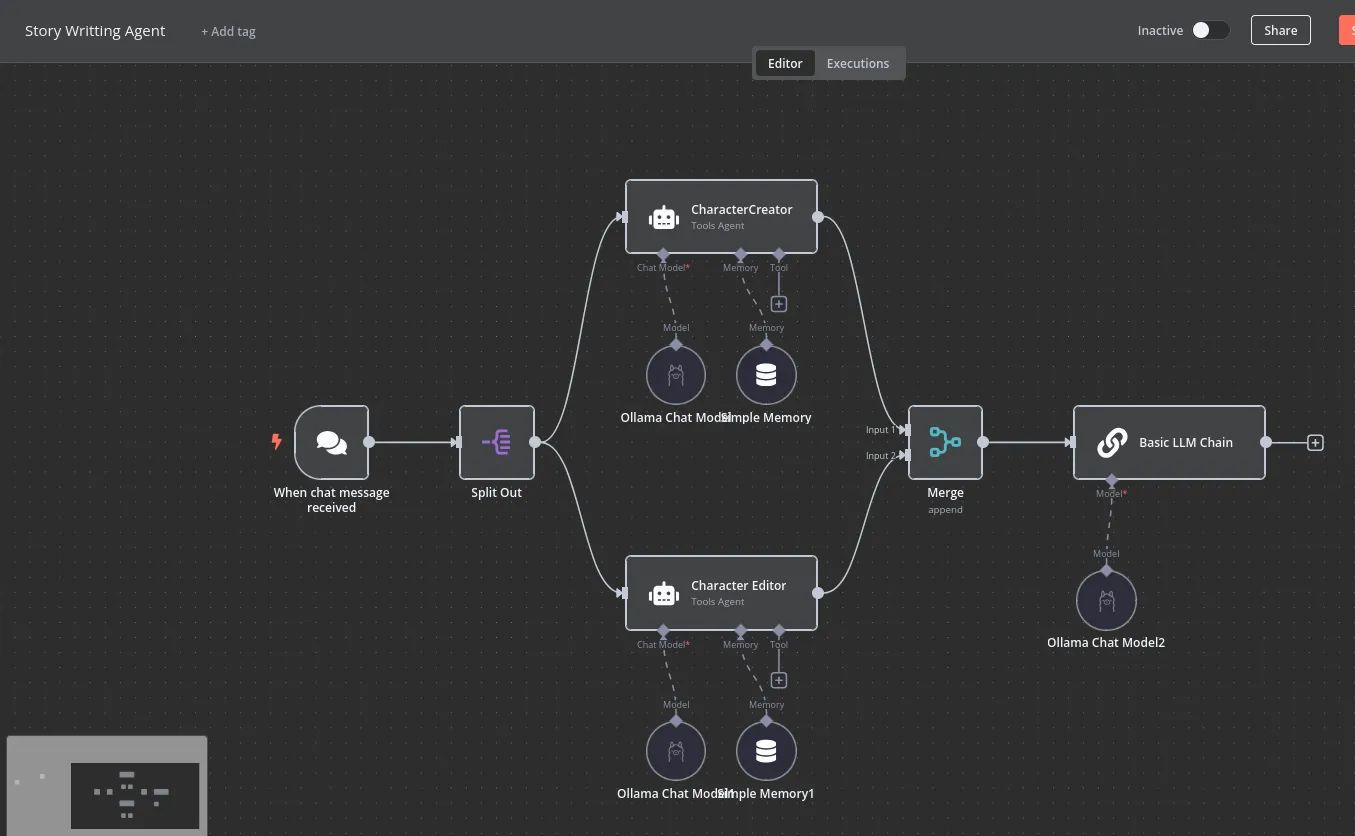Click the Story Writting Agent workflow title

coord(95,30)
